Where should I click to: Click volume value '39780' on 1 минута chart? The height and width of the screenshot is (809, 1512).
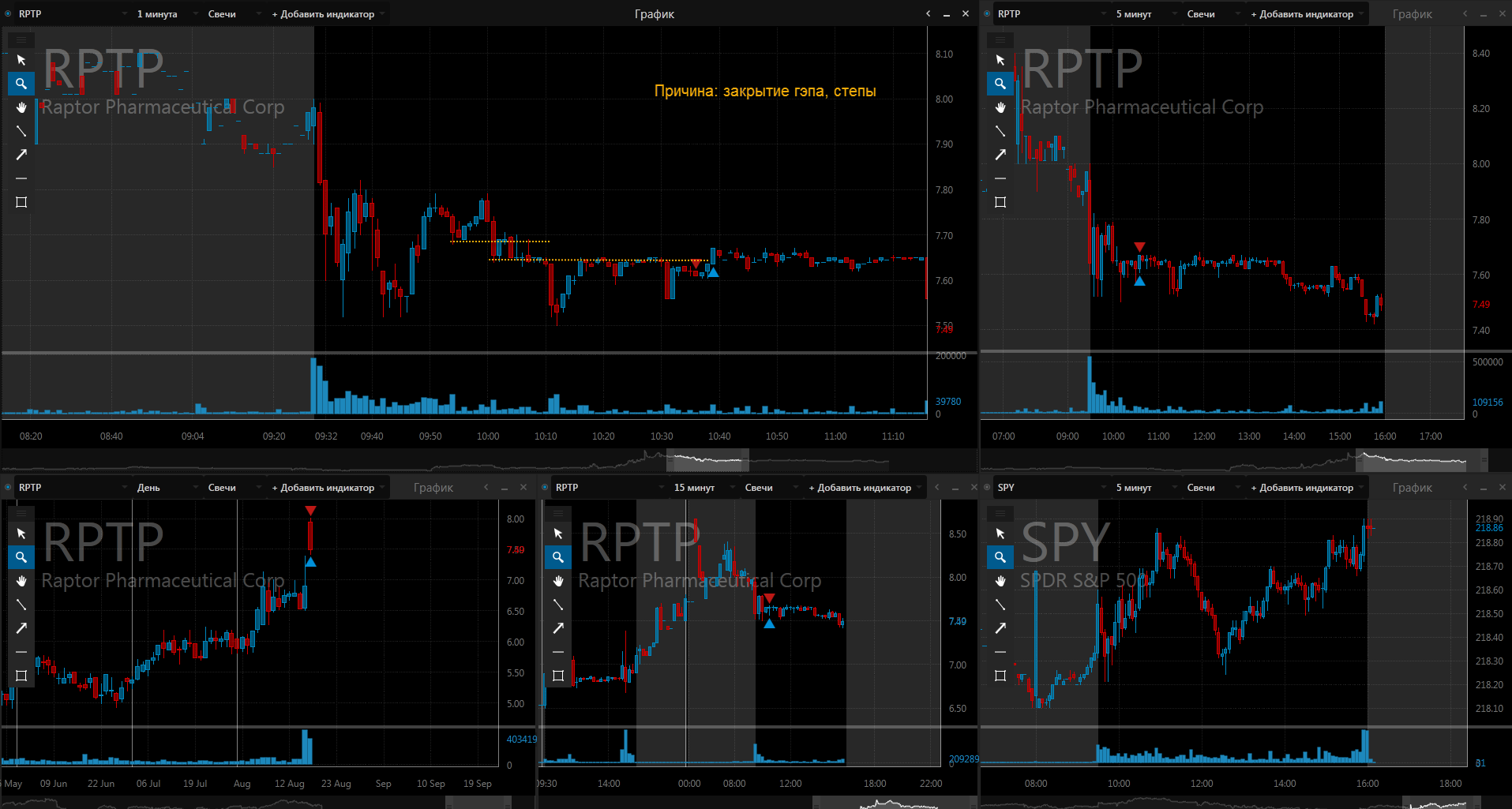tap(948, 402)
